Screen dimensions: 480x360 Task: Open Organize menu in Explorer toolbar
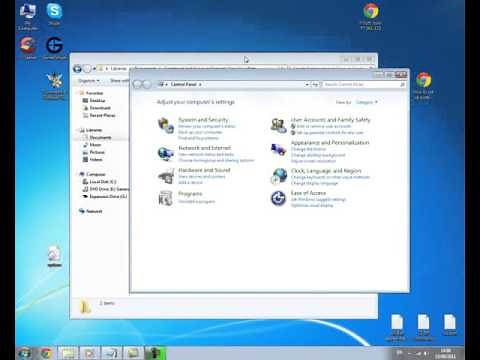click(89, 81)
